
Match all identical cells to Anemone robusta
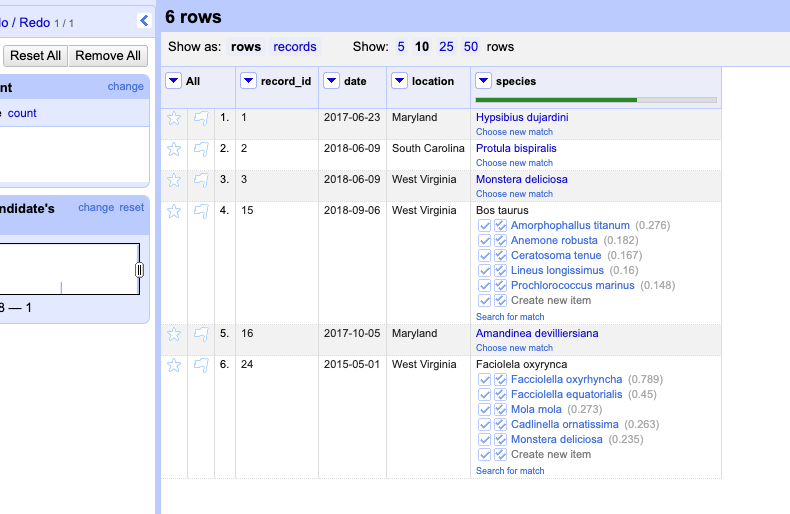tap(500, 240)
